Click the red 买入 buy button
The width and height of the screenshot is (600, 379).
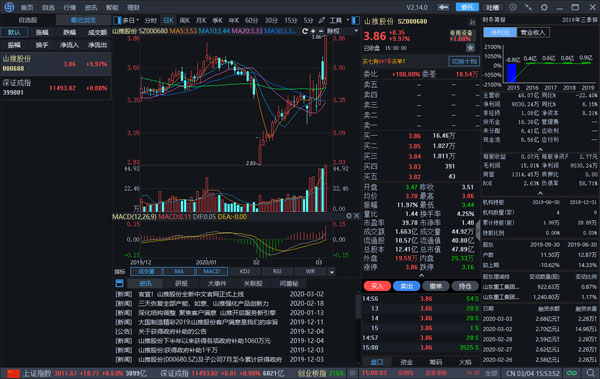(377, 286)
